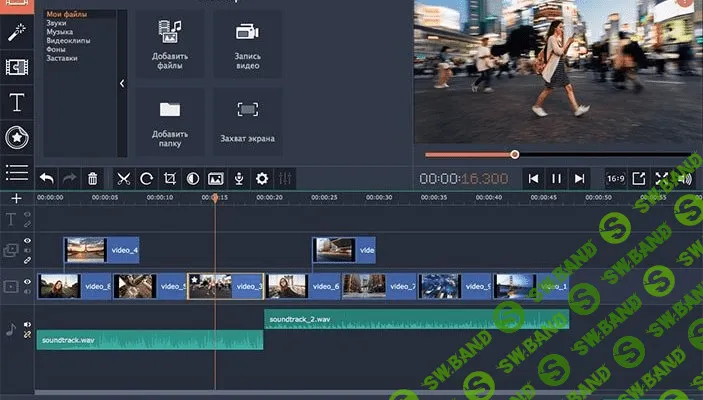Image resolution: width=703 pixels, height=400 pixels.
Task: Start voice recording with microphone icon
Action: 239,178
